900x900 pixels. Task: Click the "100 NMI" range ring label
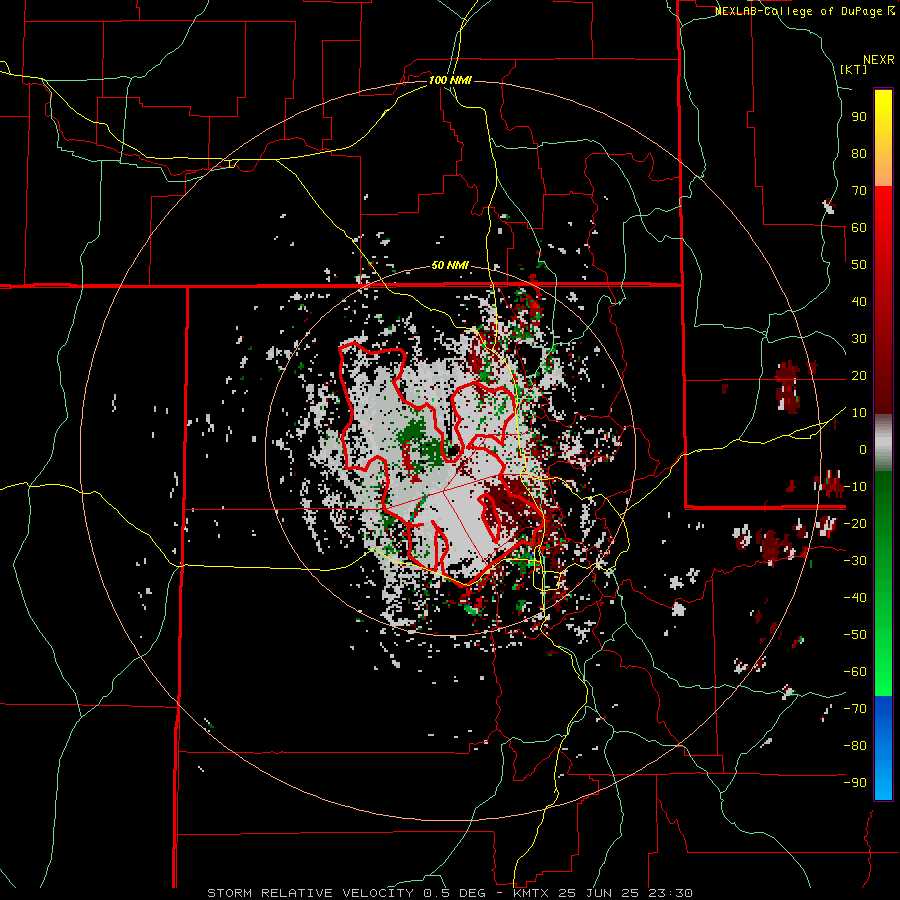pyautogui.click(x=450, y=80)
